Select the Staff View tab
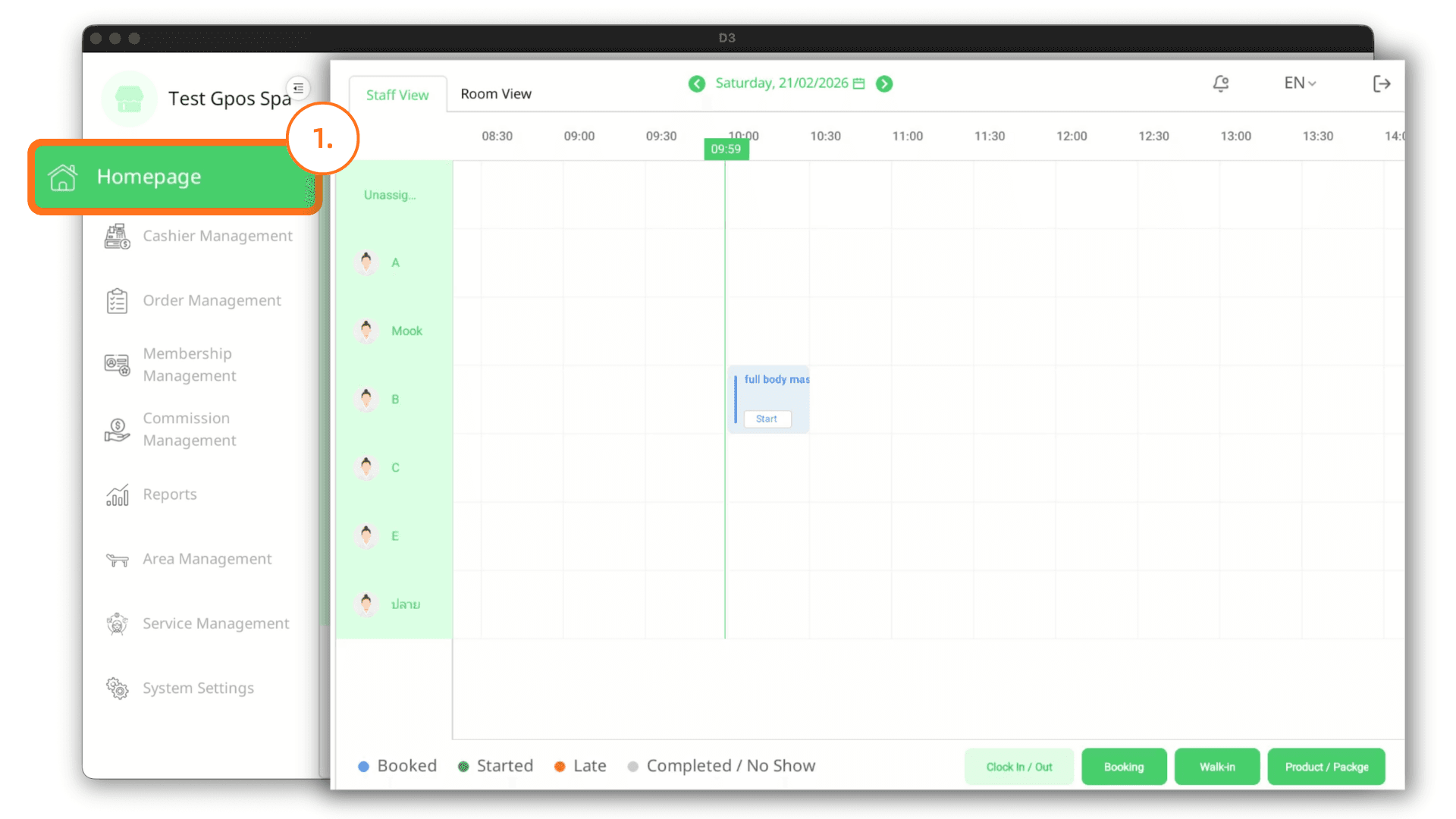This screenshot has height=819, width=1456. coord(397,95)
